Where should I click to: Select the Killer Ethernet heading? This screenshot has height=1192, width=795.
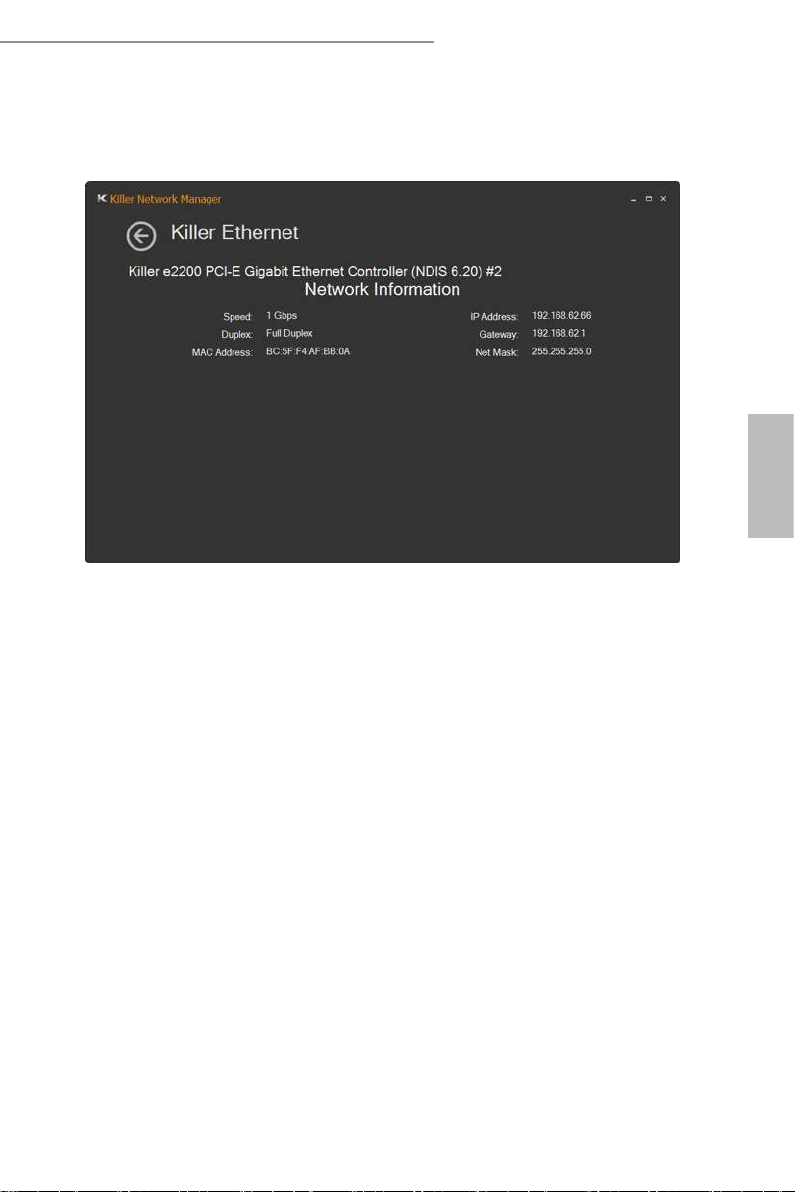pos(234,233)
